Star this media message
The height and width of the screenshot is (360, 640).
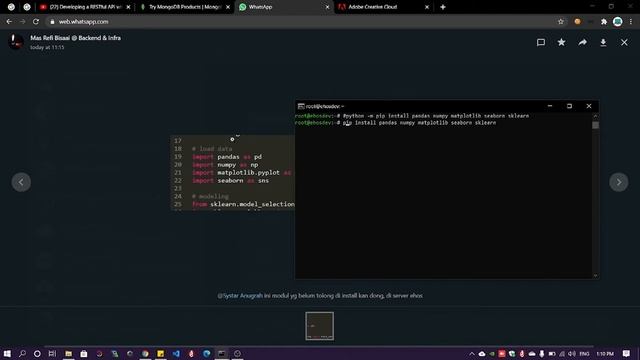coord(562,42)
